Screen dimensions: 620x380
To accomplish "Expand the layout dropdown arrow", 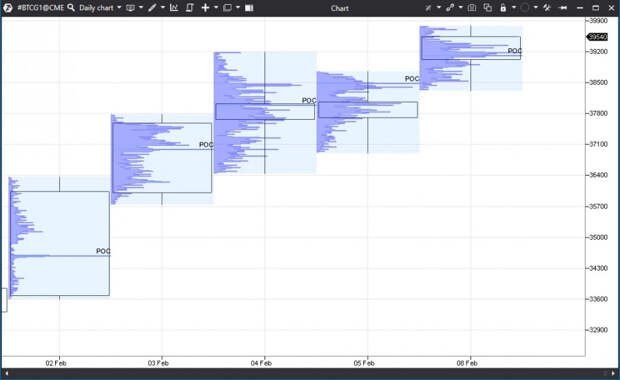I will 238,8.
